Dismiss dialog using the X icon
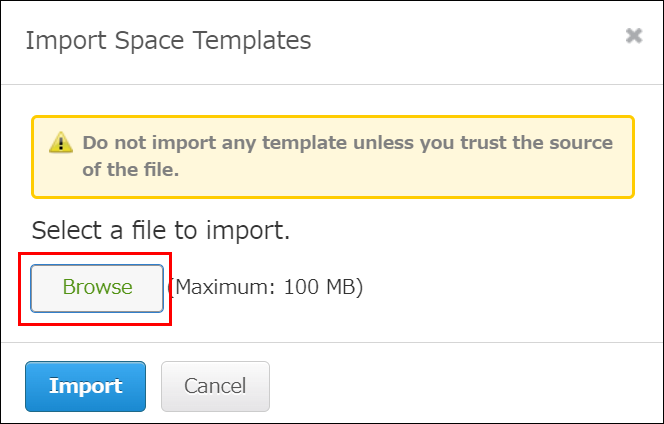 click(x=633, y=36)
